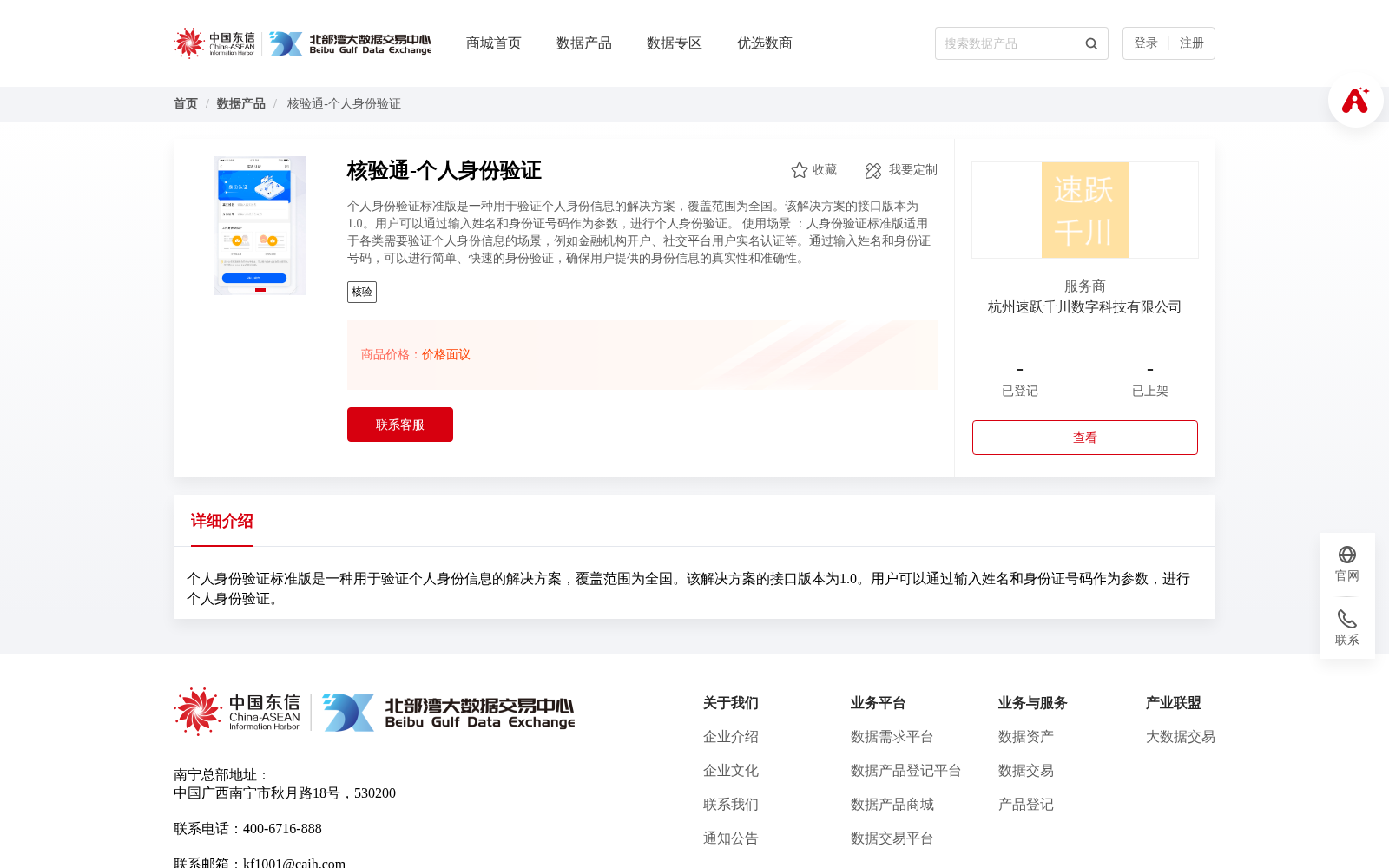Click the product phone screenshot thumbnail
Image resolution: width=1389 pixels, height=868 pixels.
click(x=260, y=226)
